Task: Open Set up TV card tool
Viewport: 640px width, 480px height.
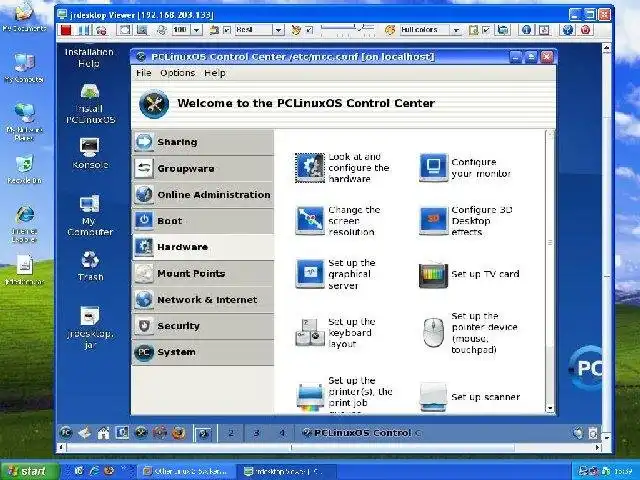Action: pos(469,274)
